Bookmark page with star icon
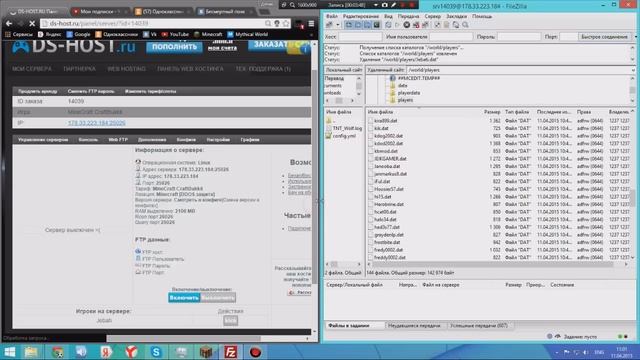 tap(286, 23)
